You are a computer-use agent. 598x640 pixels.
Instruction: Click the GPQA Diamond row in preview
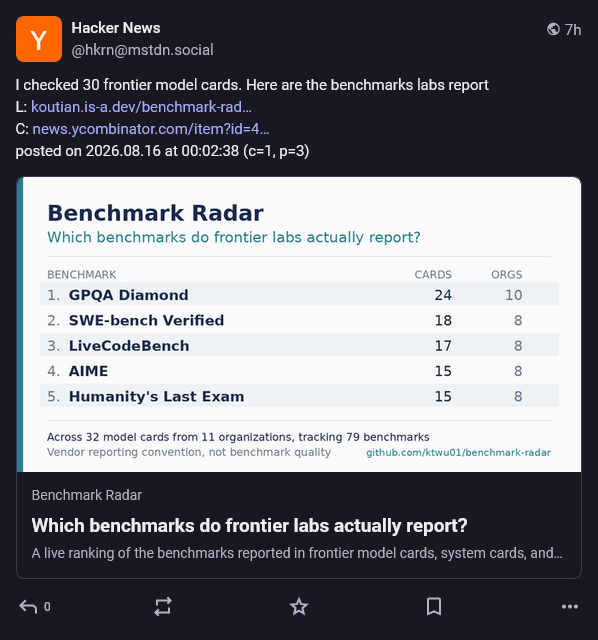click(299, 294)
